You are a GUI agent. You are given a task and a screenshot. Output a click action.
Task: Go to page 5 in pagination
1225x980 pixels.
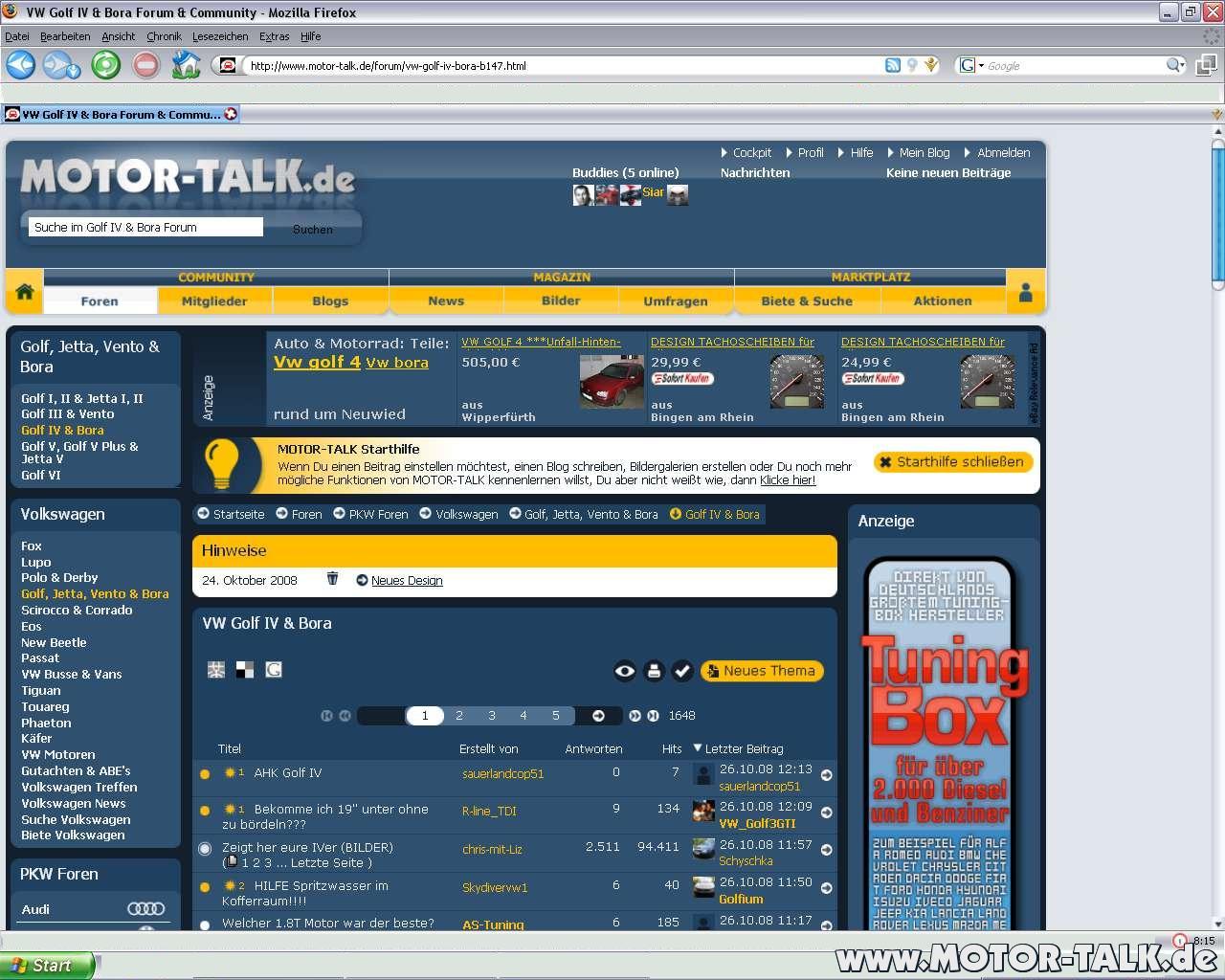556,716
